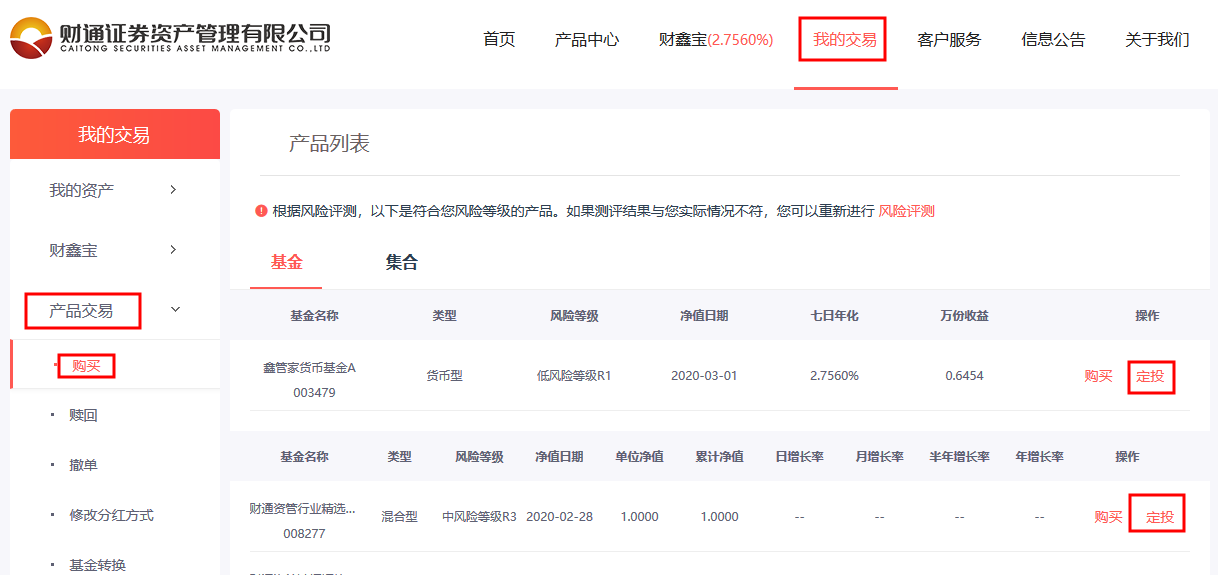
Task: Click the 低风险等级R1 cell
Action: (x=574, y=377)
